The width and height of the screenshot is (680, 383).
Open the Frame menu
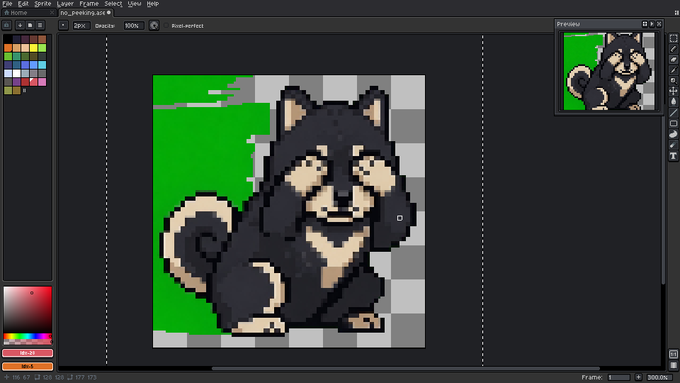pos(89,3)
